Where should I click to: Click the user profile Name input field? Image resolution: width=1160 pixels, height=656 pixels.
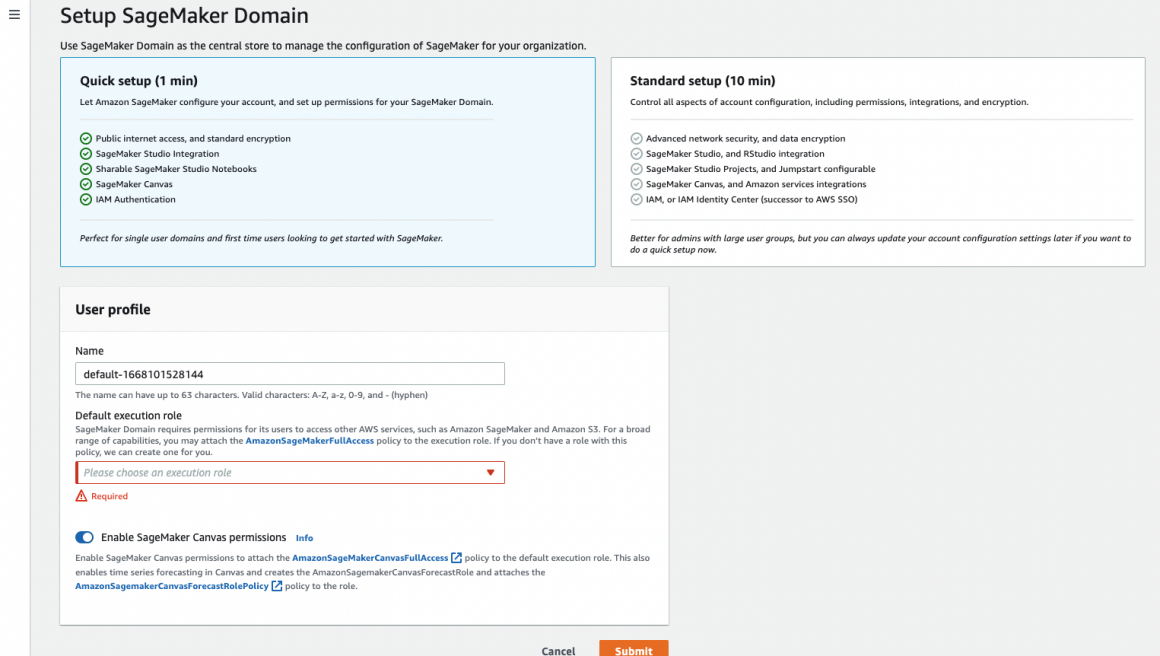(290, 374)
